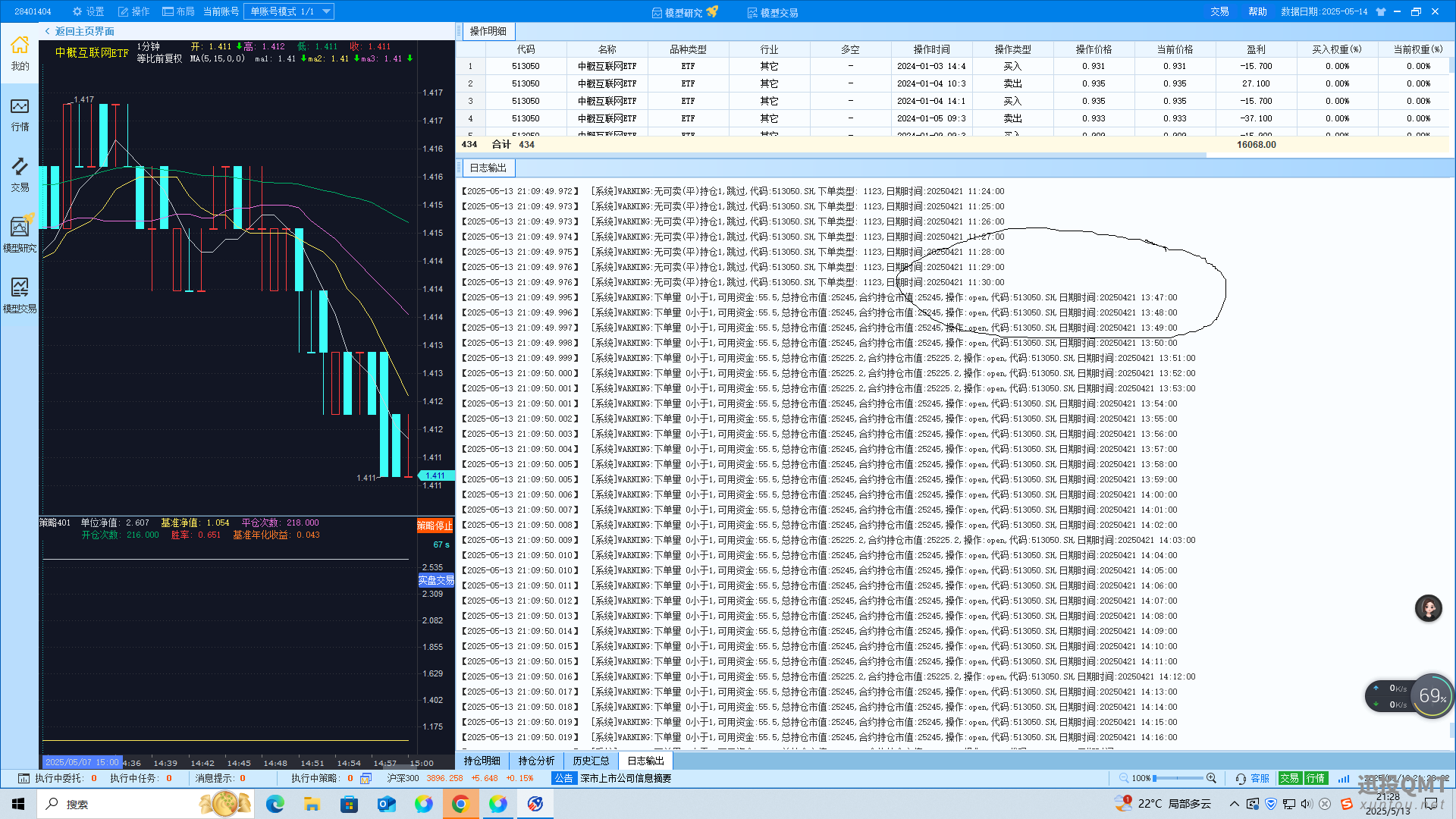Click the network tray icon
Viewport: 1456px width, 819px height.
(x=1289, y=804)
